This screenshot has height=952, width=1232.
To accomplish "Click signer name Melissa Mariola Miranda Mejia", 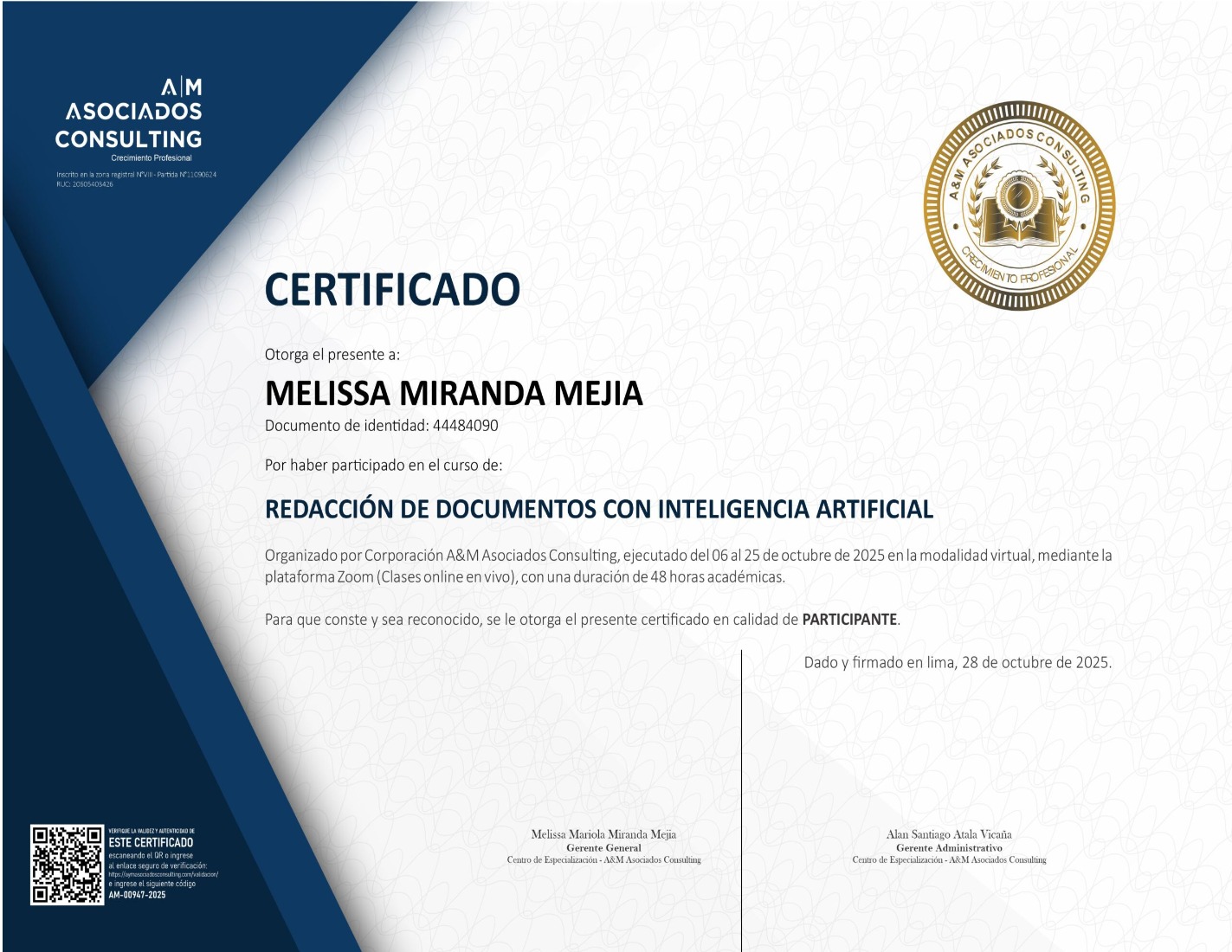I will coord(603,834).
